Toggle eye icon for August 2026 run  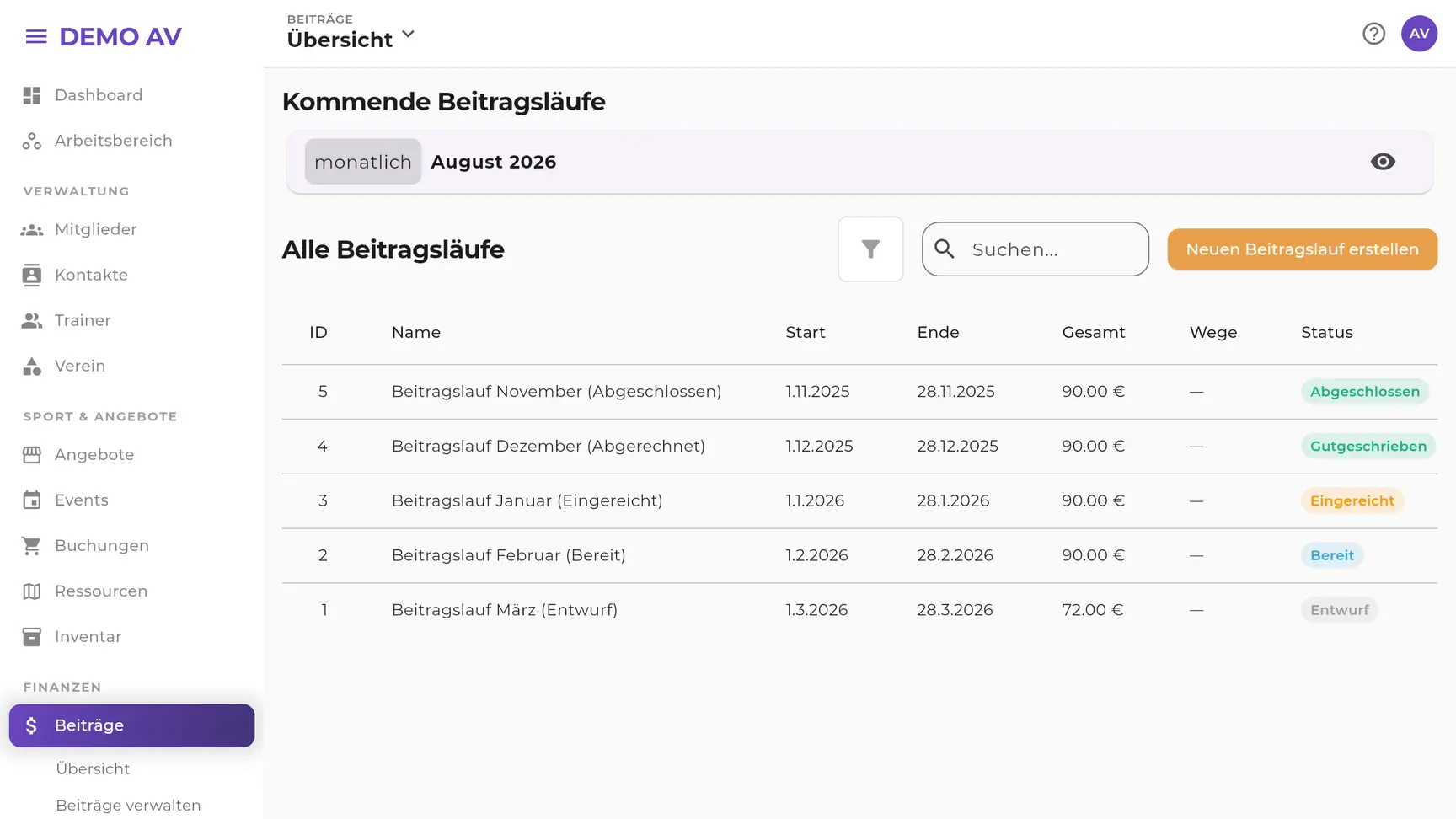[x=1383, y=162]
